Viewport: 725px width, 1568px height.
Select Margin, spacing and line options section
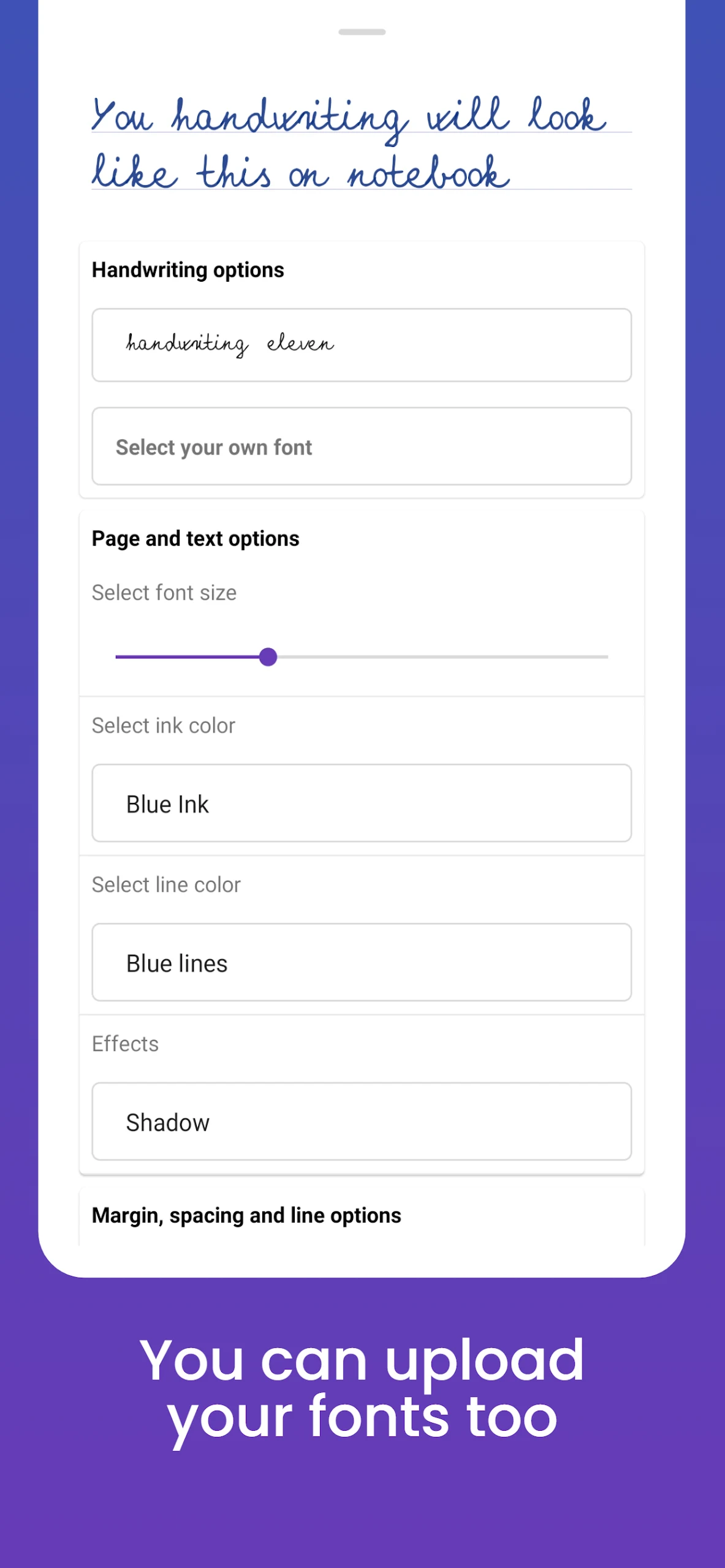(x=246, y=1215)
